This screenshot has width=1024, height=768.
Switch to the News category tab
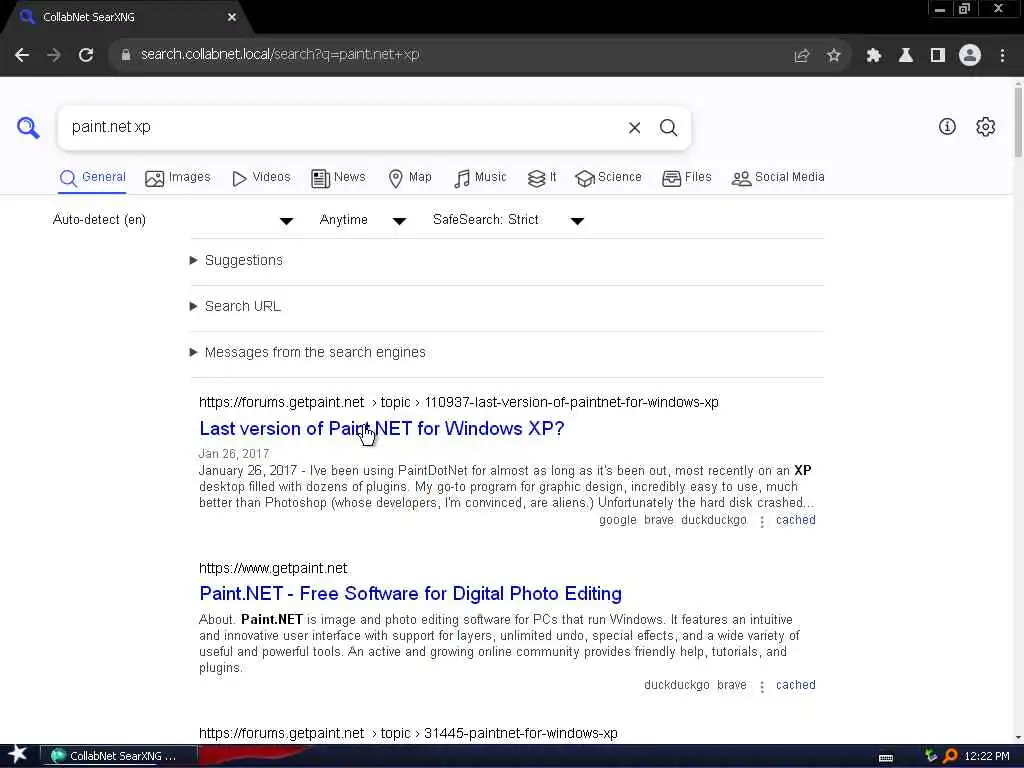coord(338,178)
